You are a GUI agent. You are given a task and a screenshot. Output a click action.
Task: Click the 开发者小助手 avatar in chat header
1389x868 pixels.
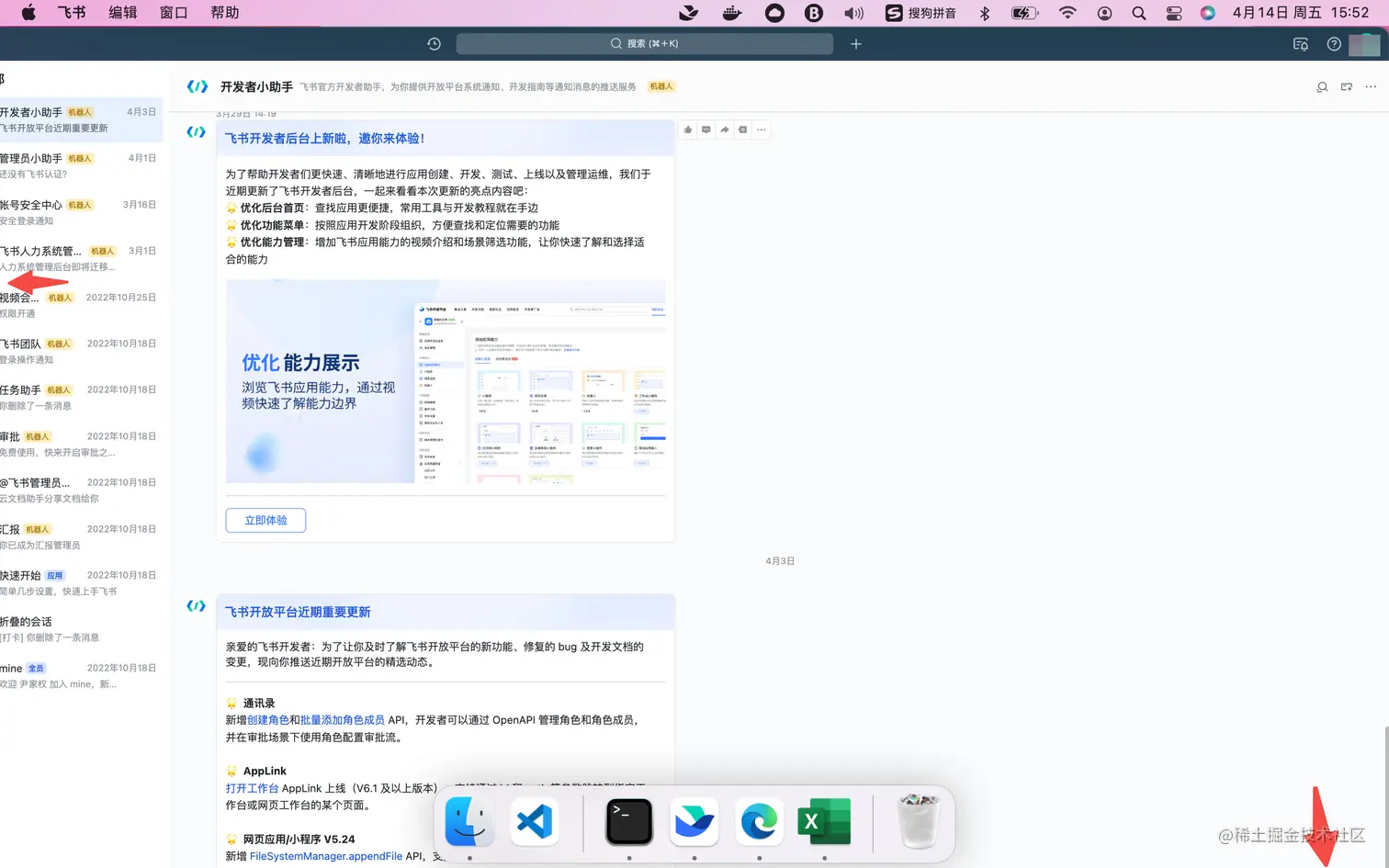pyautogui.click(x=197, y=86)
